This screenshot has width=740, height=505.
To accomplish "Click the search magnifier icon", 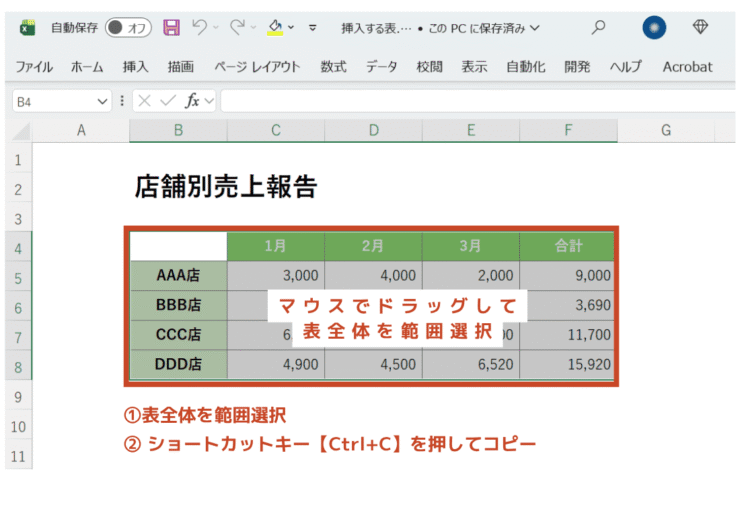I will point(598,27).
